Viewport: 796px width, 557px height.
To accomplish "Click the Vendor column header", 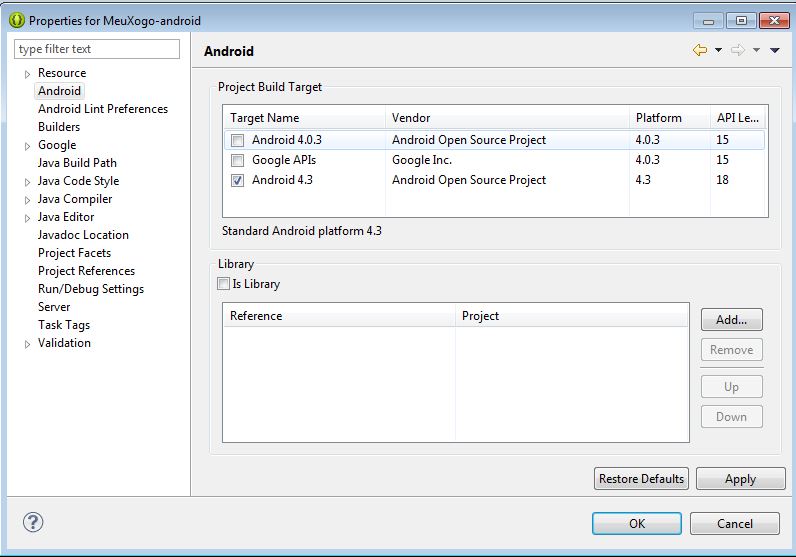I will [507, 118].
